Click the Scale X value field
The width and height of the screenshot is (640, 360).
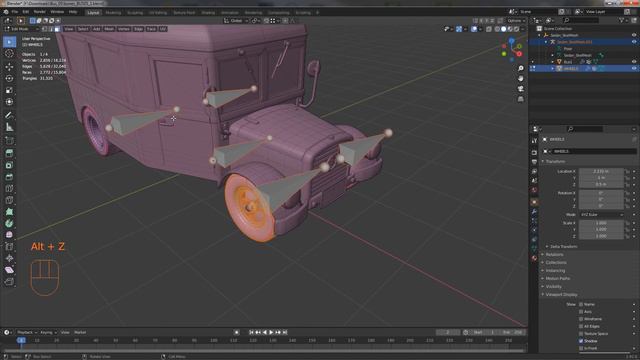601,223
